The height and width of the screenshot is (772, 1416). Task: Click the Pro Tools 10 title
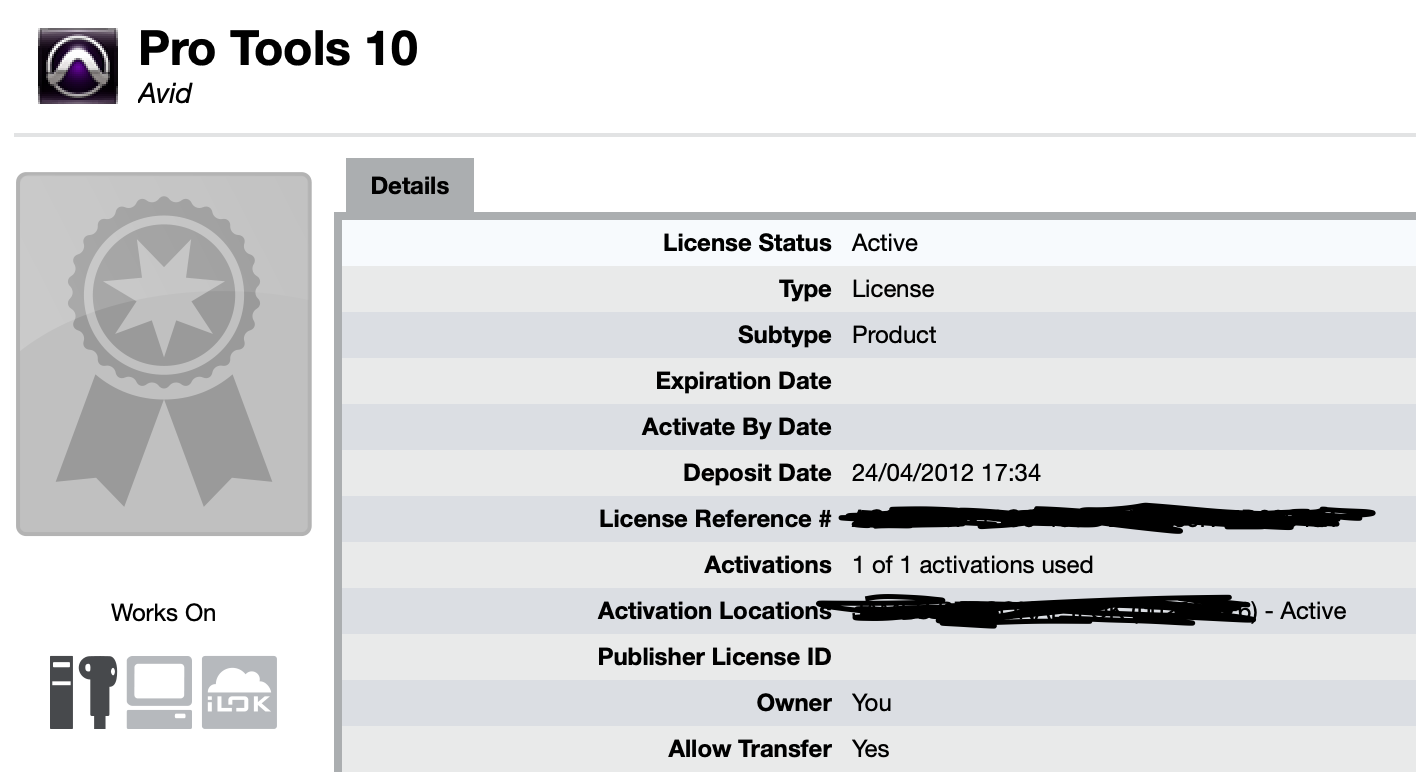pyautogui.click(x=278, y=48)
